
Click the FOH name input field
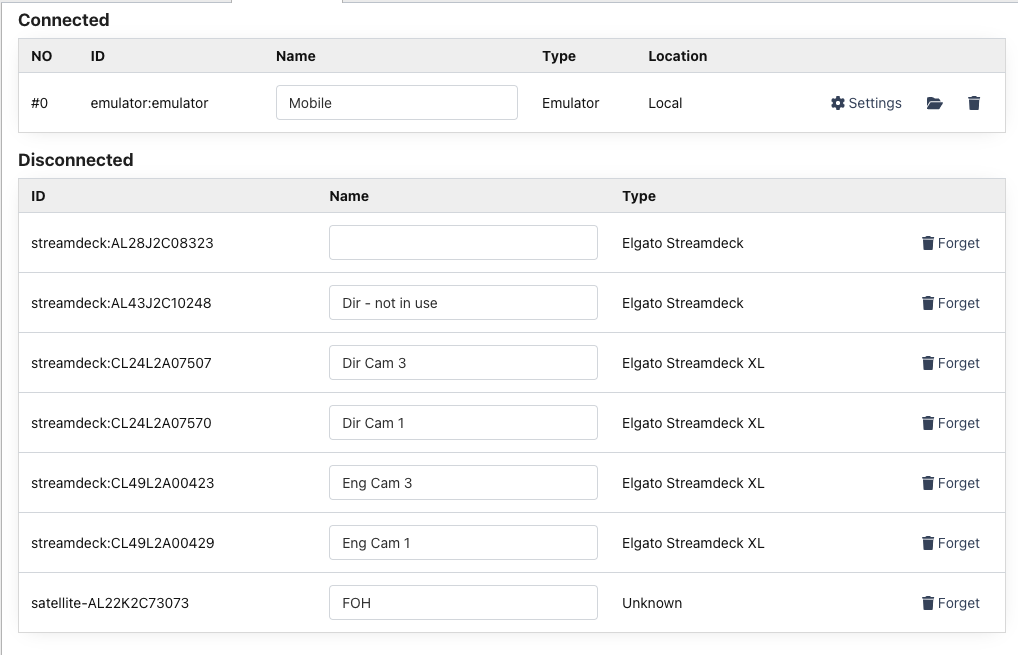point(462,602)
